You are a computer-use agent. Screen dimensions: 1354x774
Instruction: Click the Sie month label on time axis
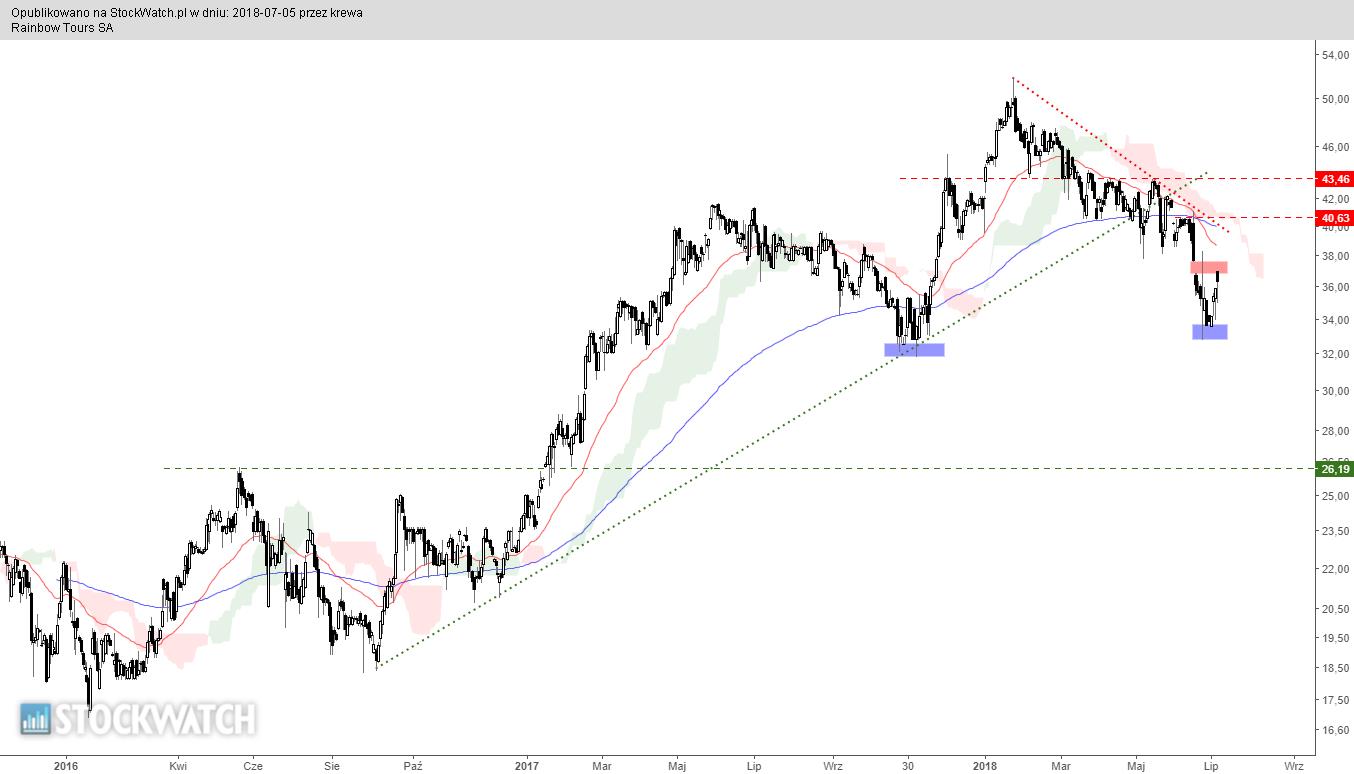pyautogui.click(x=332, y=767)
